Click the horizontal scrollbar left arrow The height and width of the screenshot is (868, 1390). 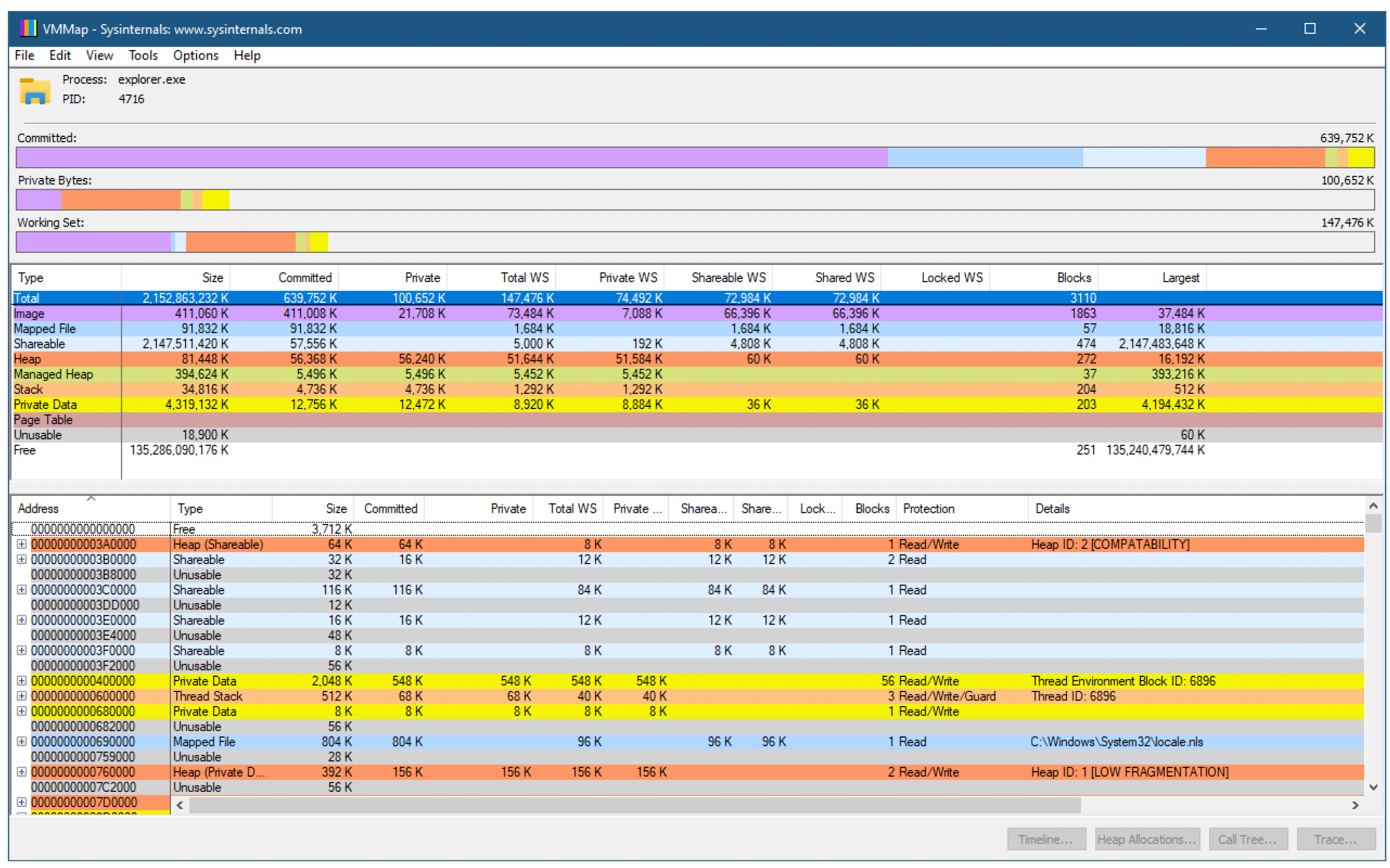[x=180, y=805]
